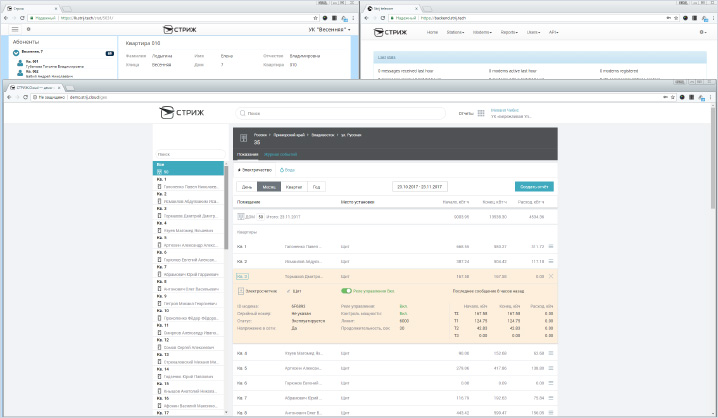Click building icon in dark header
This screenshot has height=418, width=718.
pyautogui.click(x=244, y=138)
